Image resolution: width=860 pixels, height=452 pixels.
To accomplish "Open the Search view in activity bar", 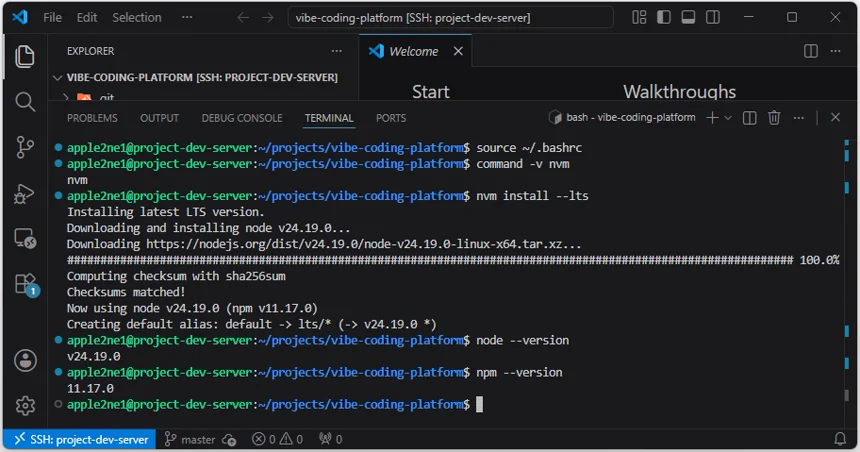I will tap(25, 101).
